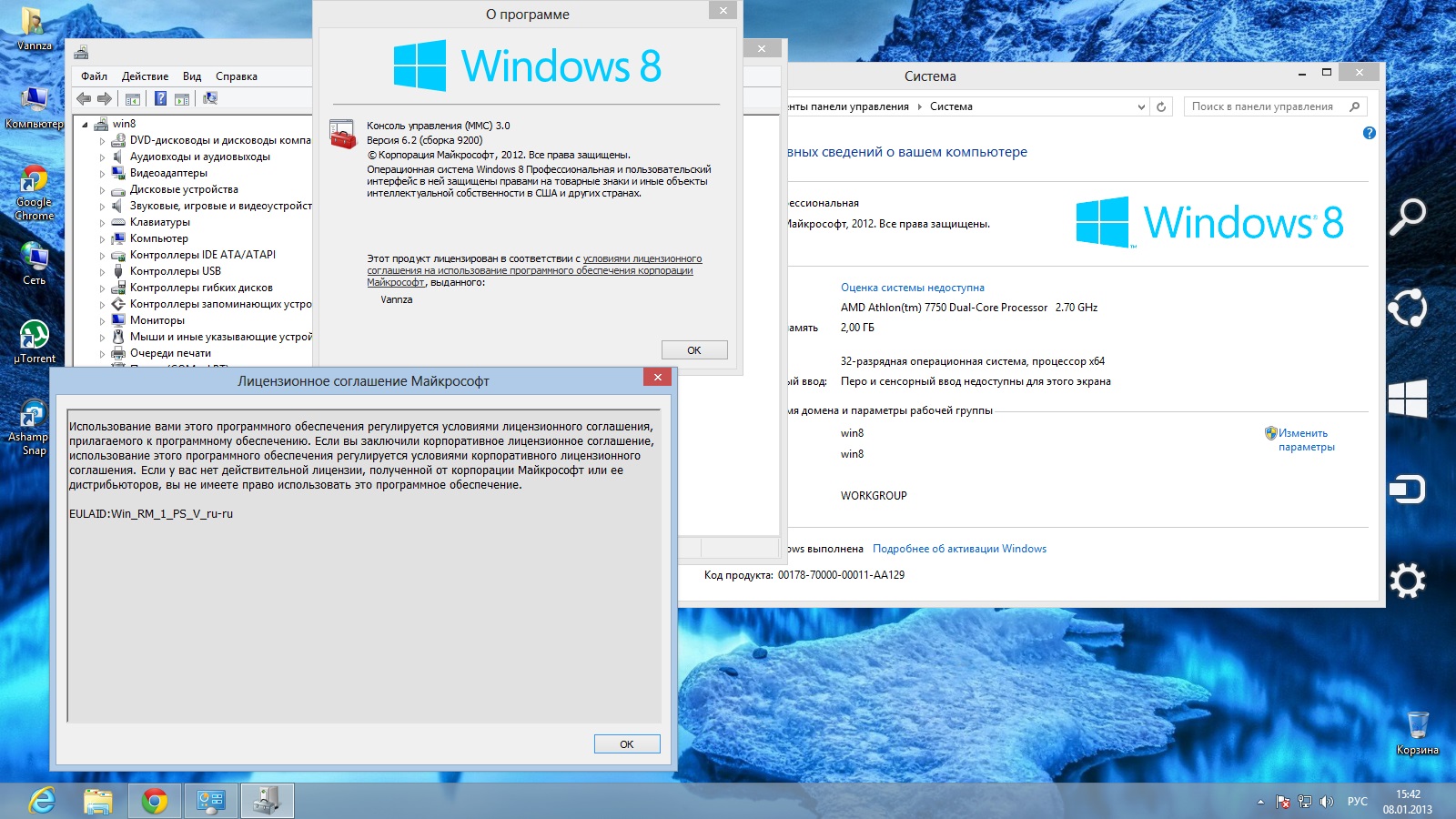This screenshot has width=1456, height=819.
Task: Open Internet Explorer from the taskbar
Action: [x=42, y=801]
